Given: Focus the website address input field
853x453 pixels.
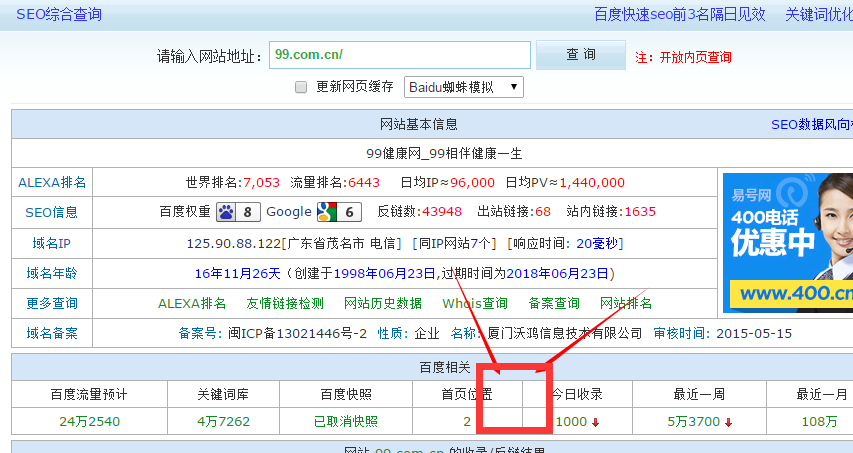Looking at the screenshot, I should click(399, 55).
